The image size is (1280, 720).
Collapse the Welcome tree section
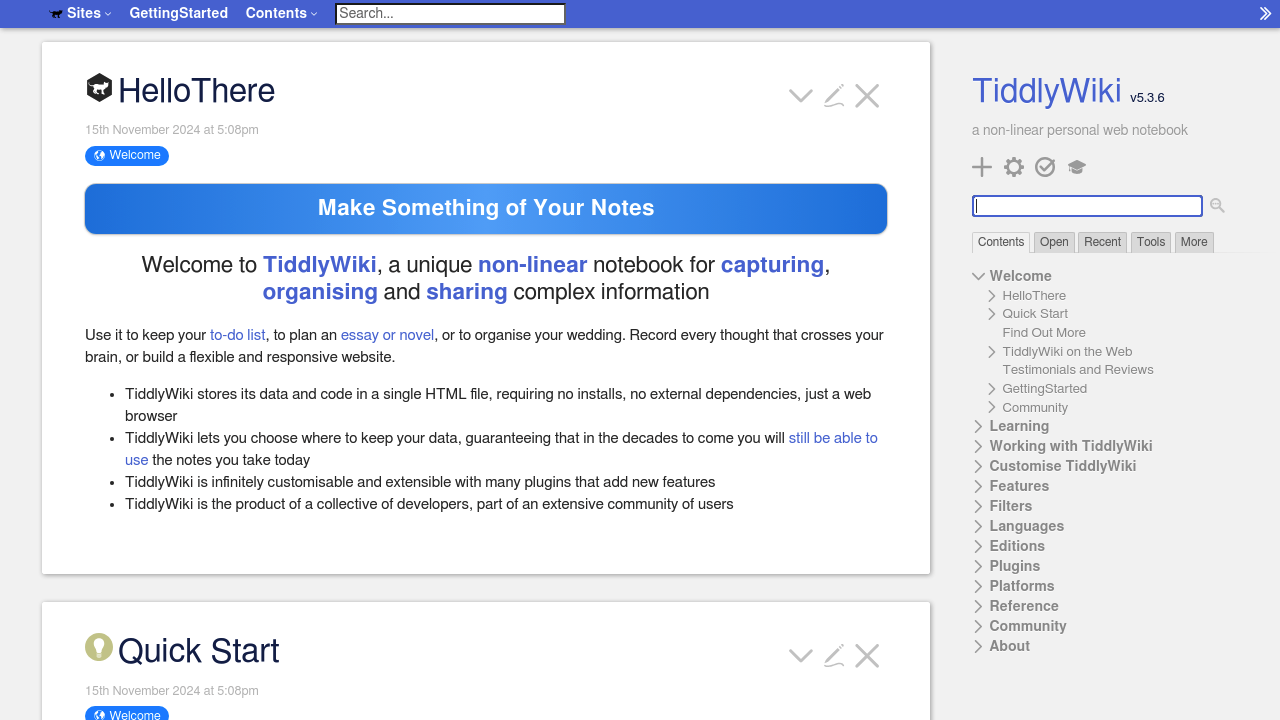[x=979, y=276]
